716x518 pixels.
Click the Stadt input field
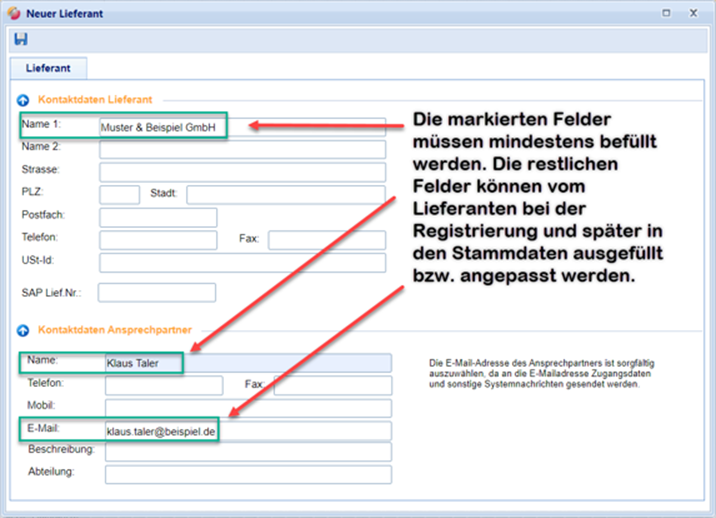[285, 194]
